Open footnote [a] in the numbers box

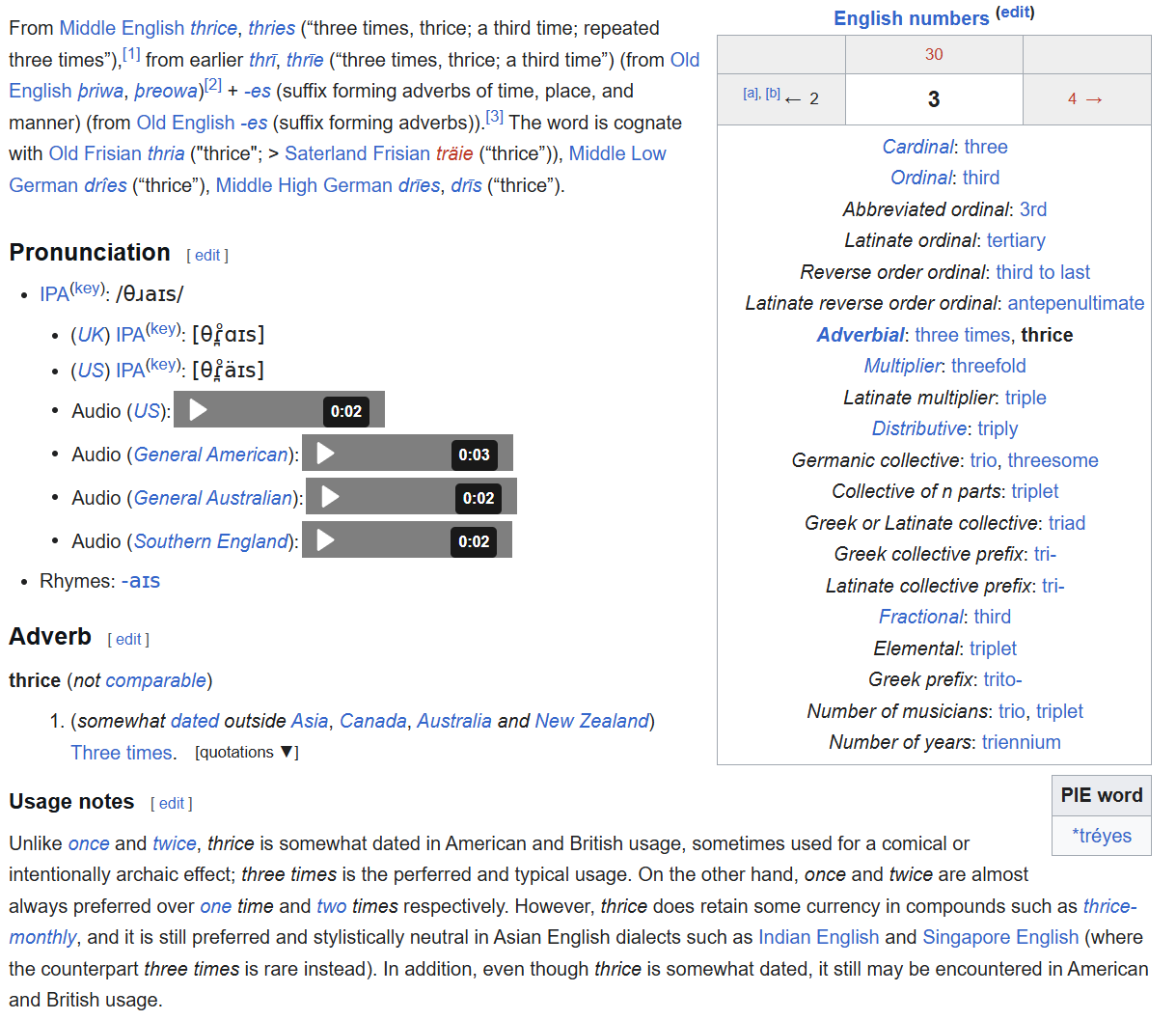(752, 94)
